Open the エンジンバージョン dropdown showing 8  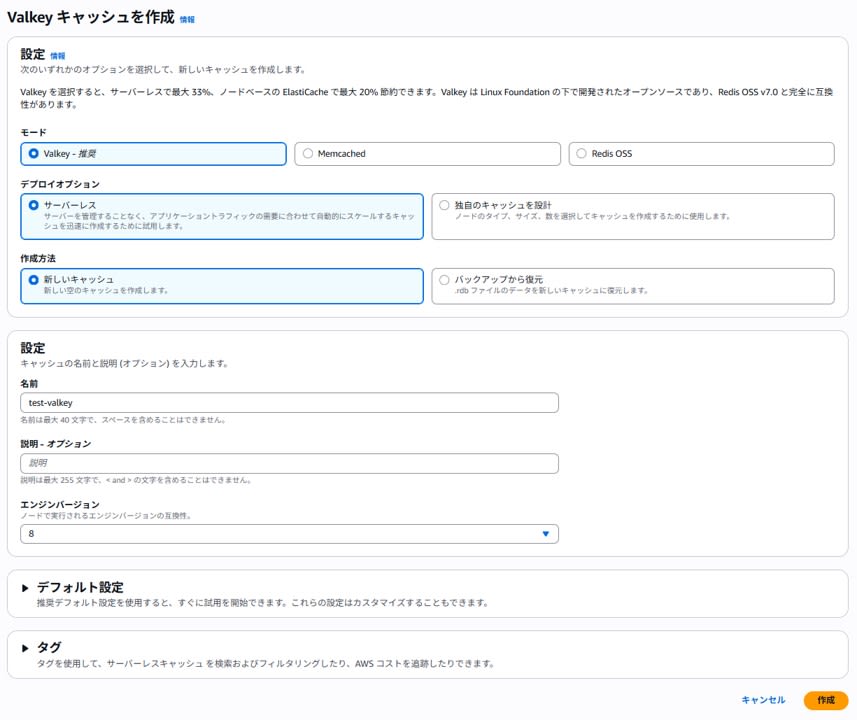pos(289,534)
